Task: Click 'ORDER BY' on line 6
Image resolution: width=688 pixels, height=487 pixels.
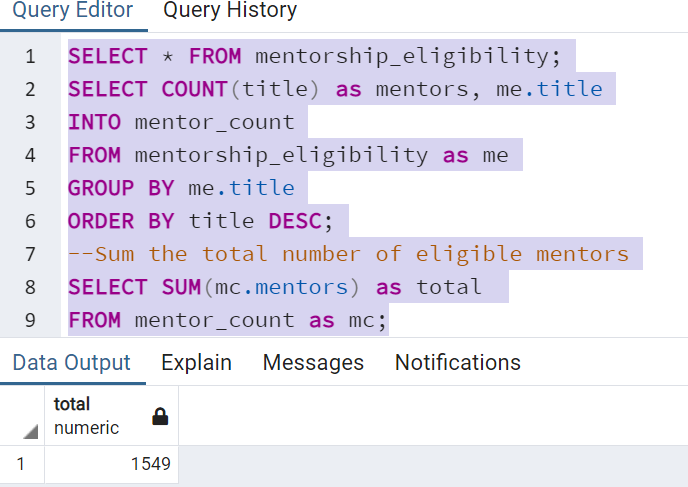Action: pyautogui.click(x=121, y=221)
